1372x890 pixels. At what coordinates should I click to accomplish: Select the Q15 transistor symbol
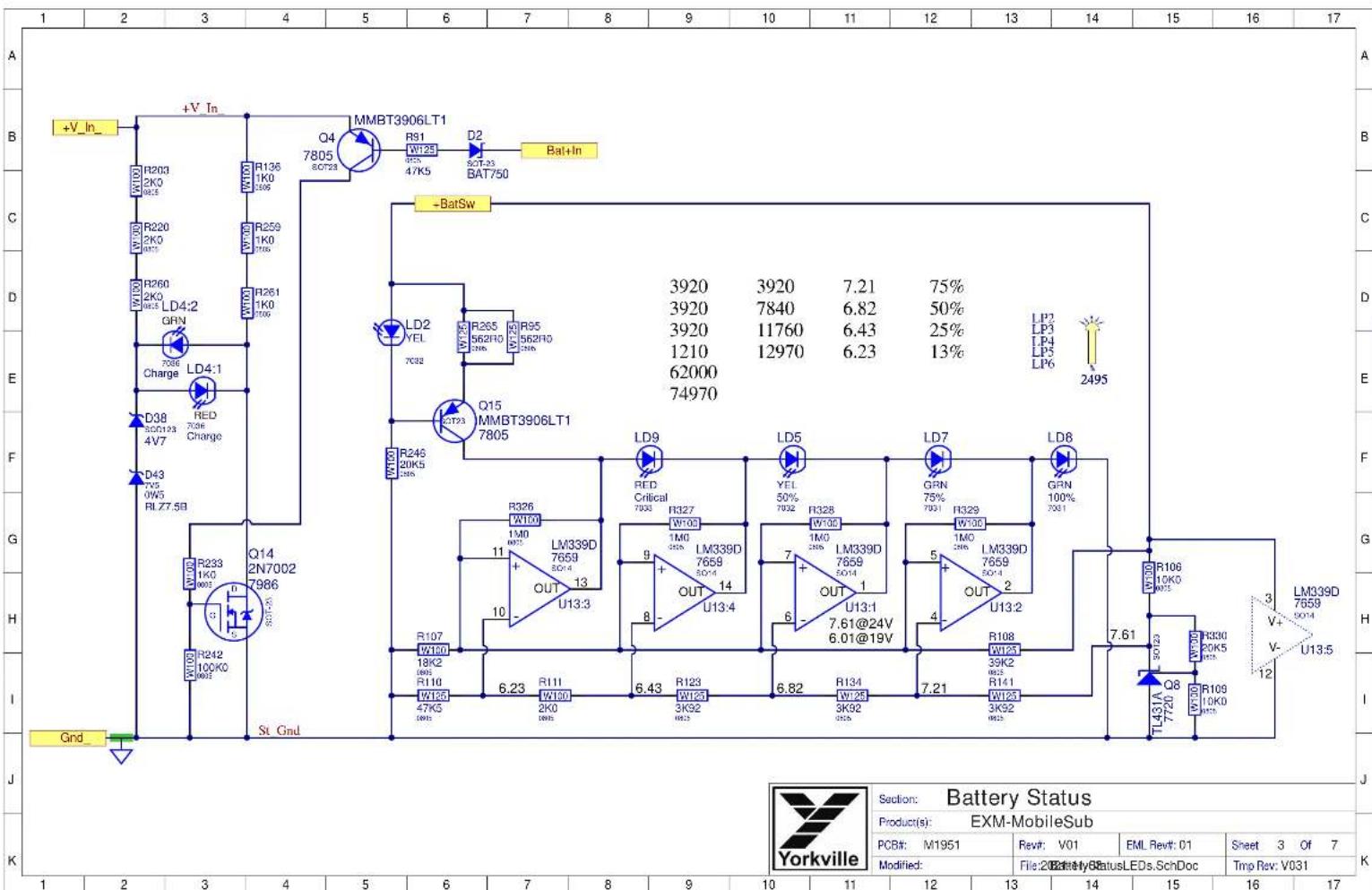pyautogui.click(x=454, y=419)
